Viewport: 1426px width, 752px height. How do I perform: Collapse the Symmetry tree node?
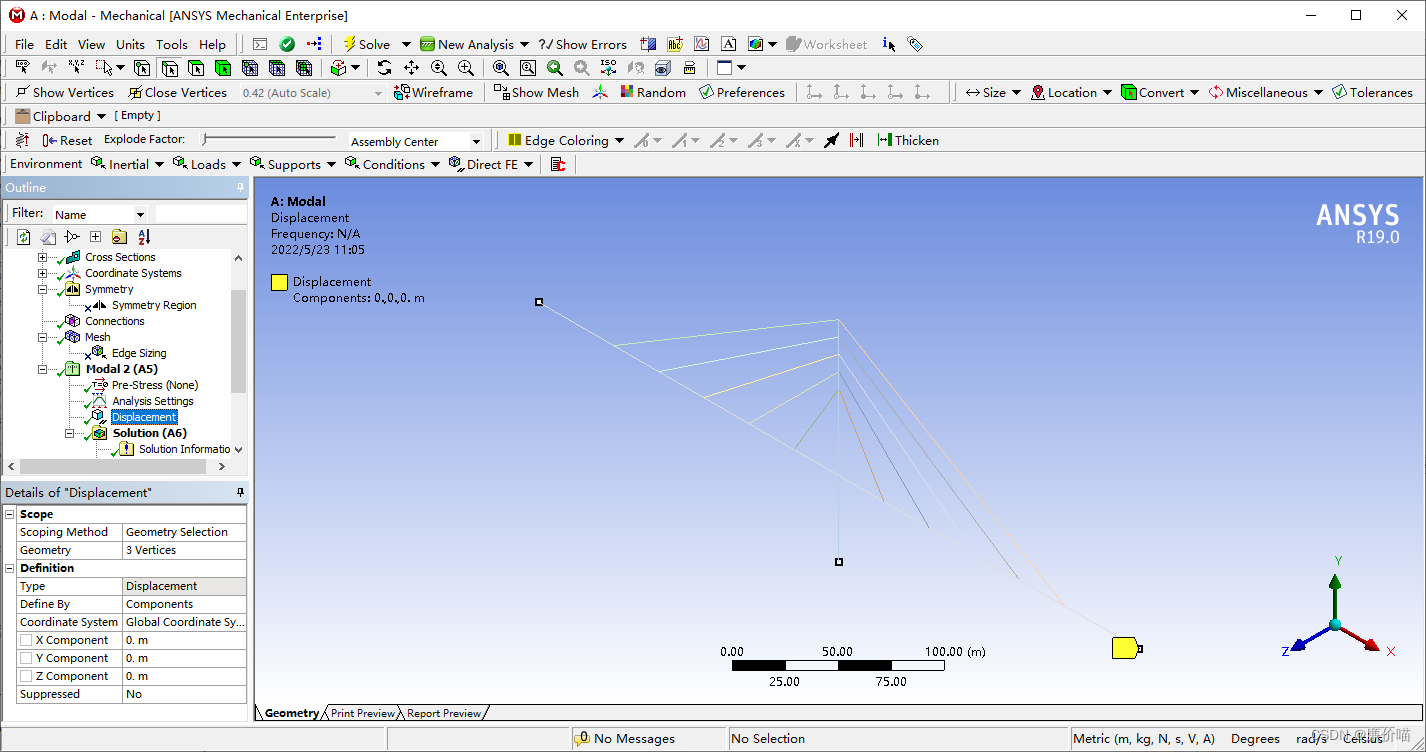[x=42, y=289]
